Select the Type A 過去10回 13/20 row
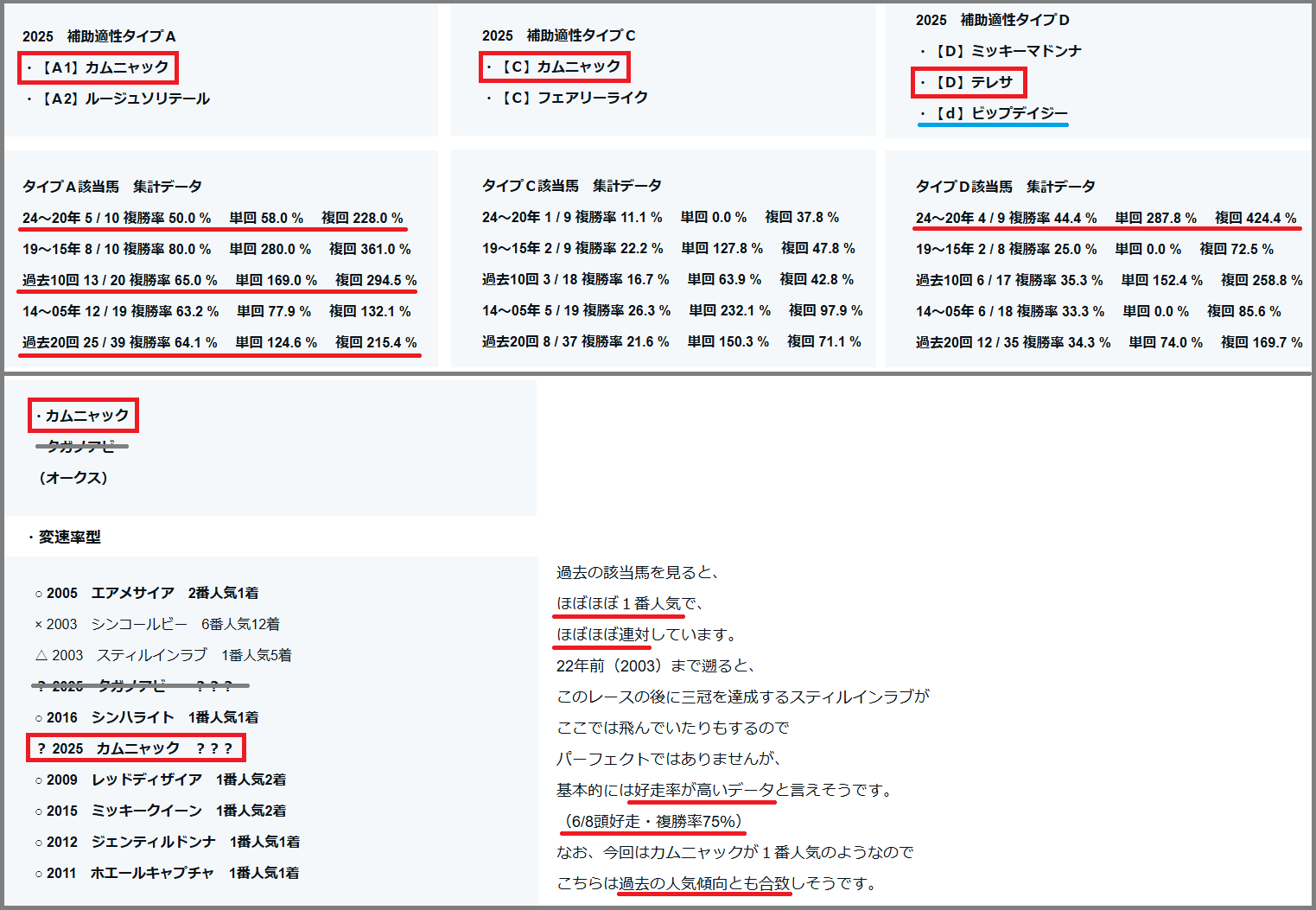This screenshot has width=1316, height=910. [219, 280]
